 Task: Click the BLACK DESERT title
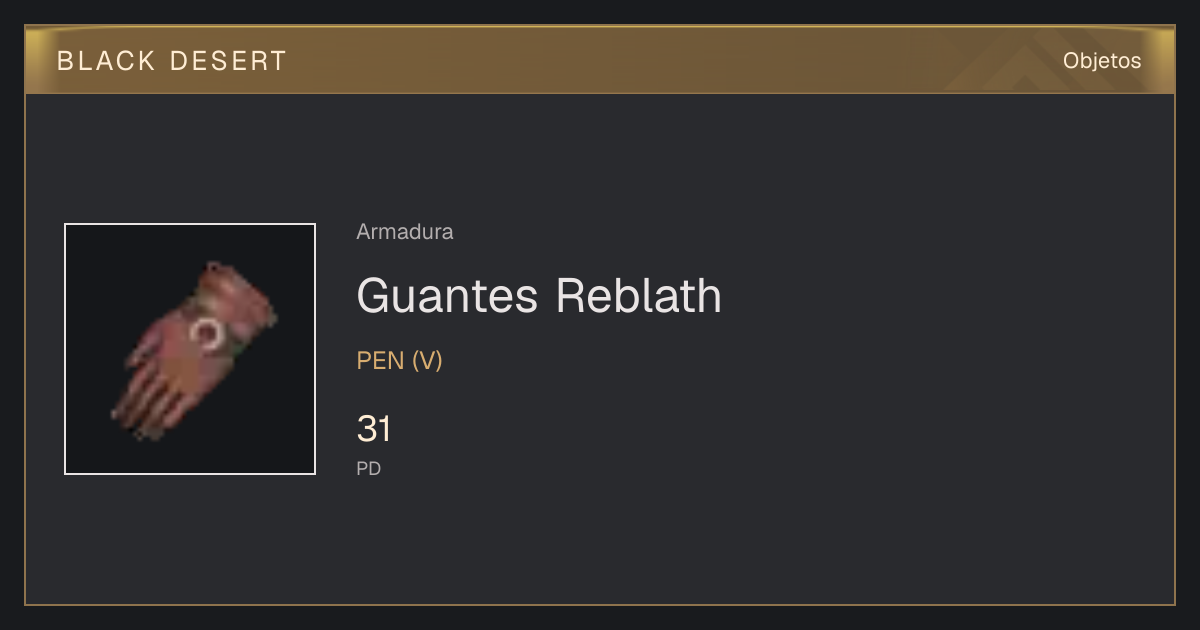coord(172,61)
